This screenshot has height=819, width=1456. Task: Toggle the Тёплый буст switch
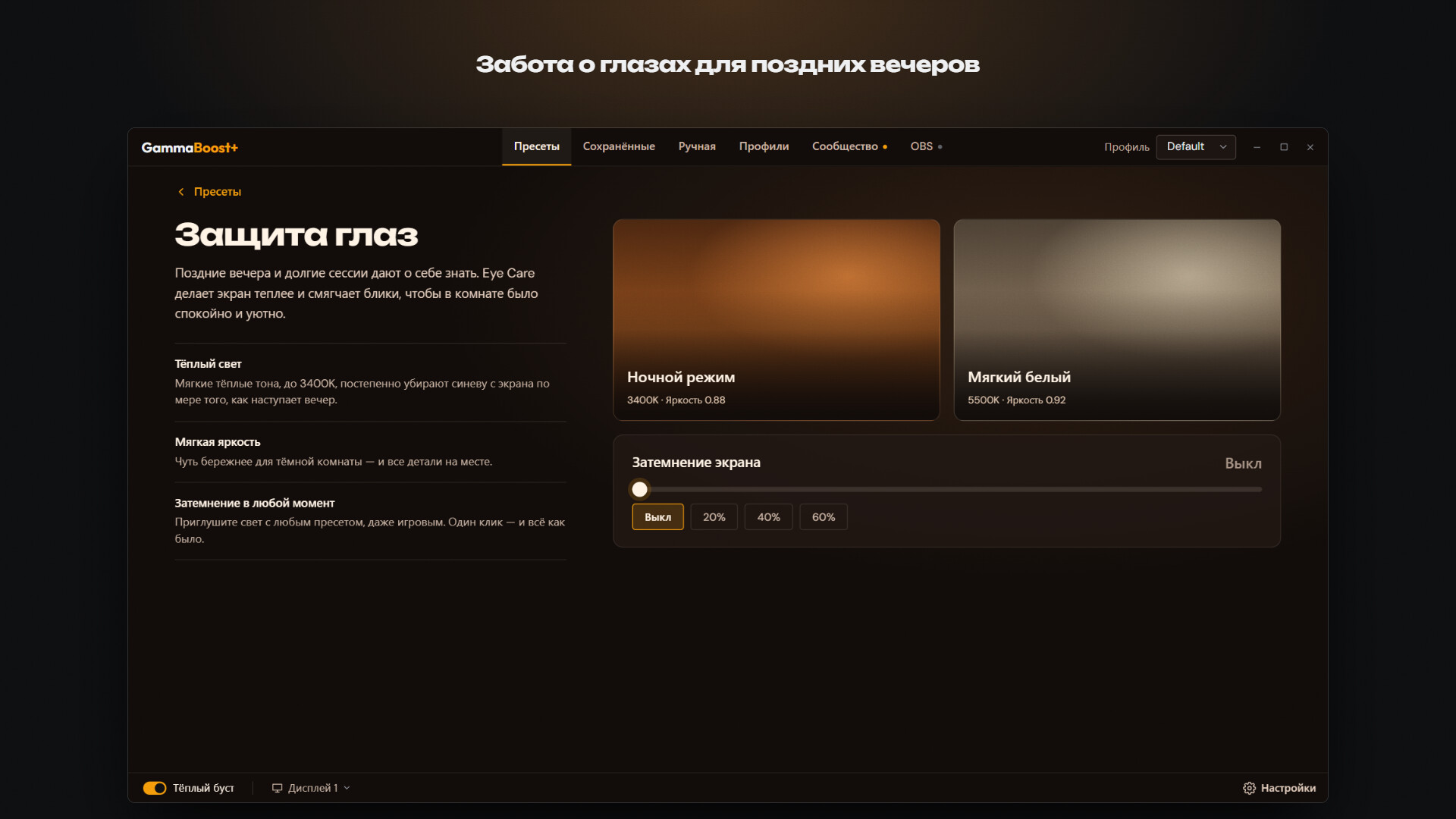[155, 789]
